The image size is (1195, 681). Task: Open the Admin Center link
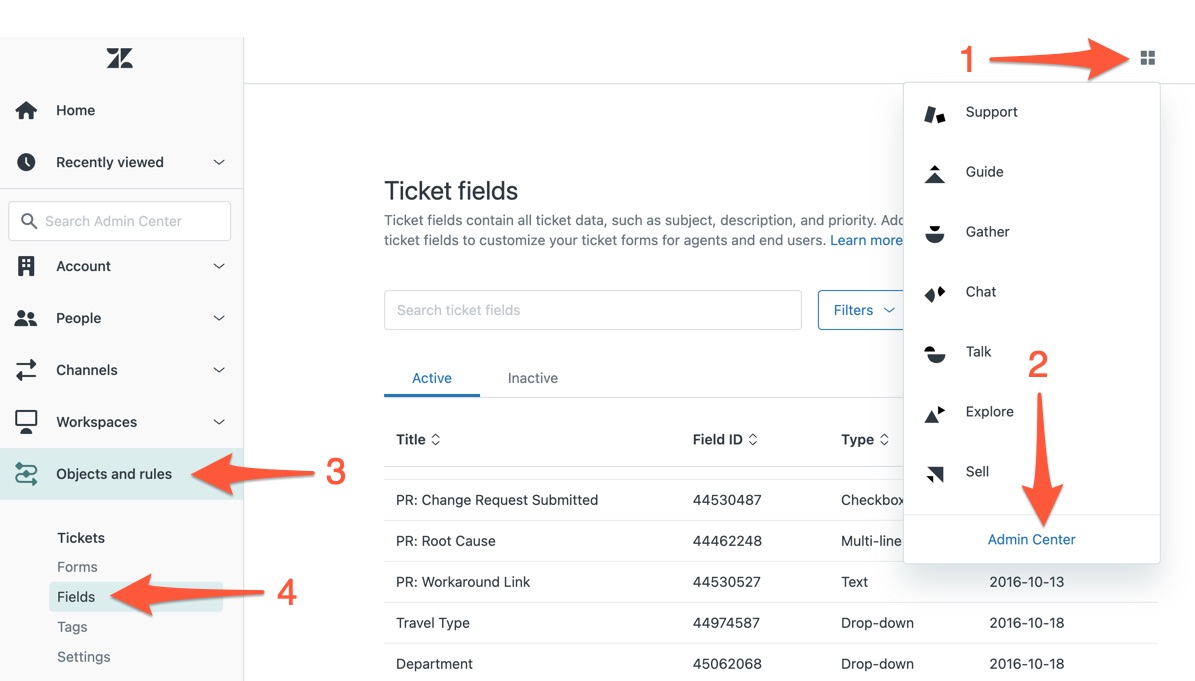[1031, 539]
